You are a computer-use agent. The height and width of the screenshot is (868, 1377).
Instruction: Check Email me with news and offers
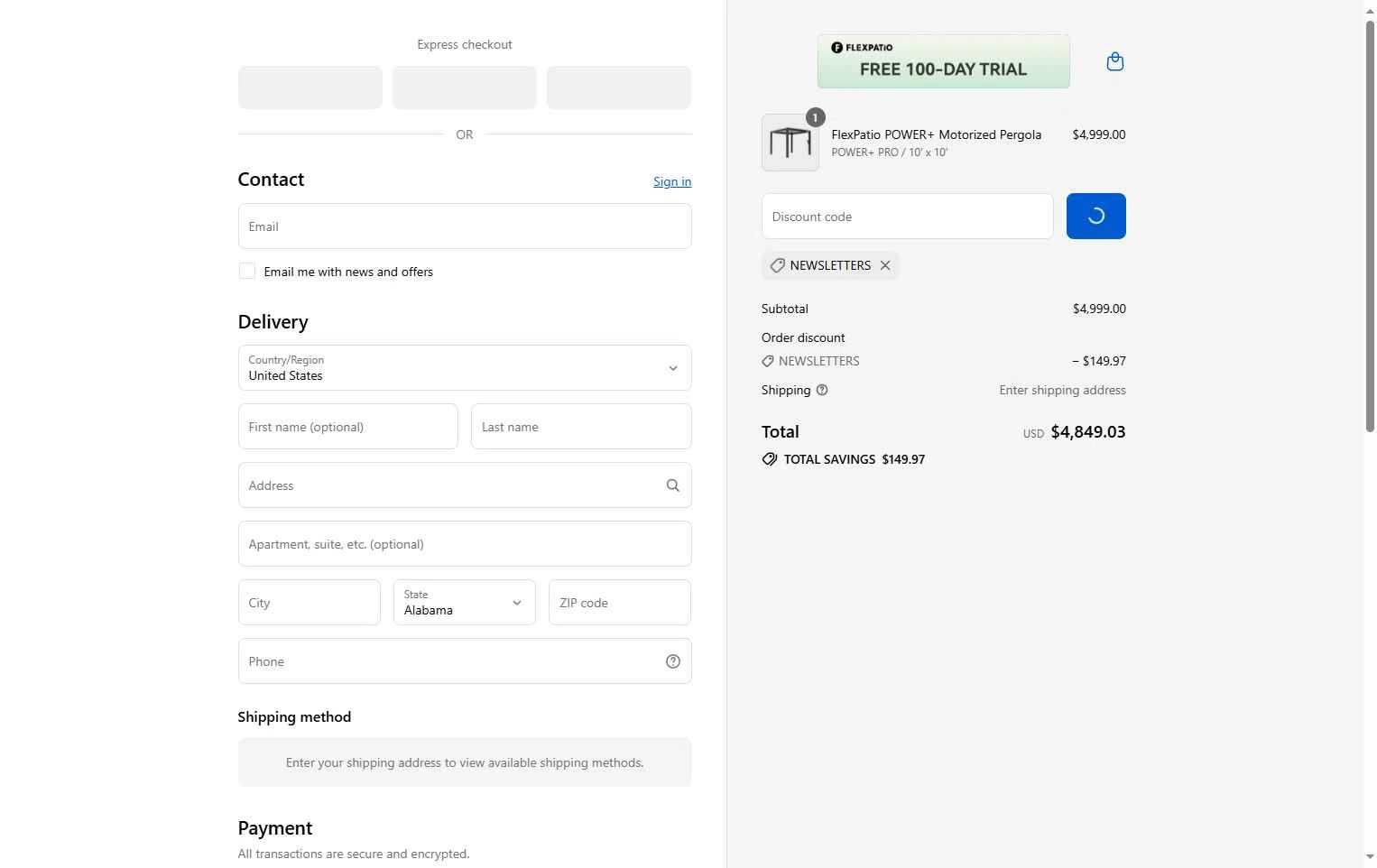246,271
